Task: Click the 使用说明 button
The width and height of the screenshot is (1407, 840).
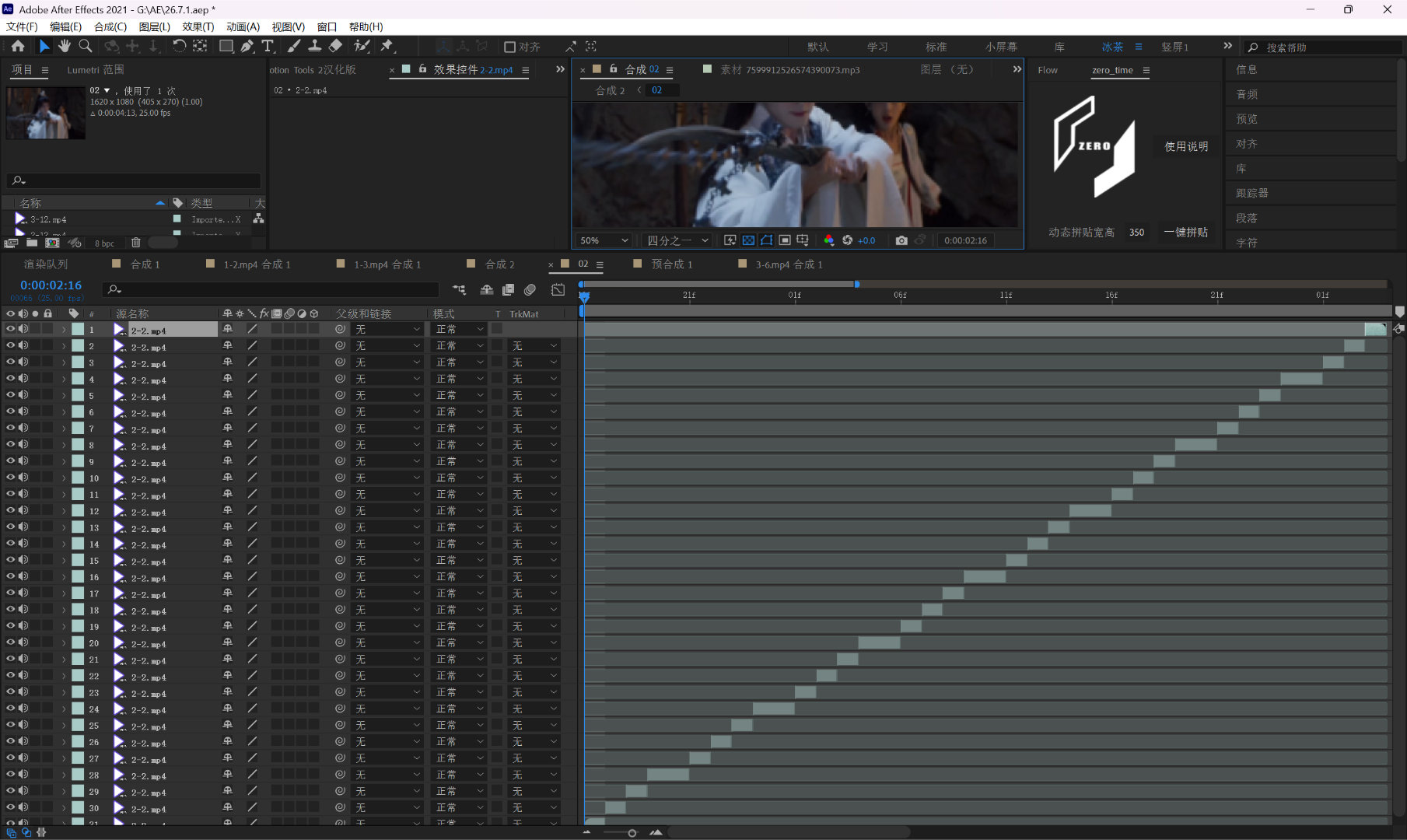Action: pyautogui.click(x=1185, y=146)
